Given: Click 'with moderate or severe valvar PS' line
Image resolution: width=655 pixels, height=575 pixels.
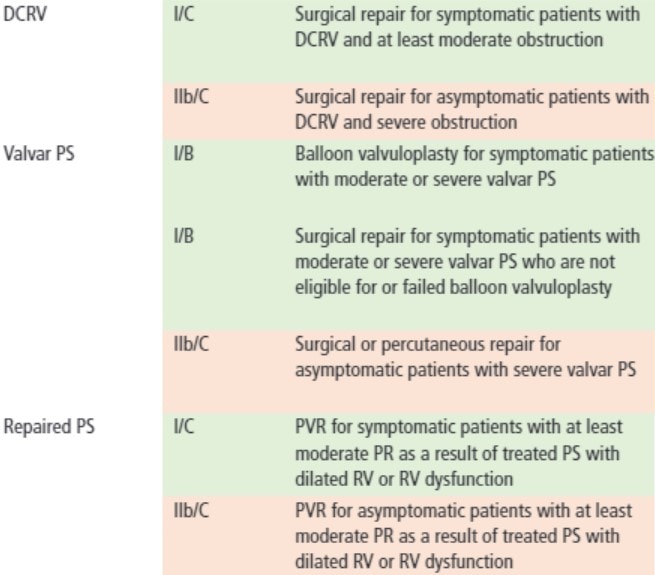Looking at the screenshot, I should 425,180.
